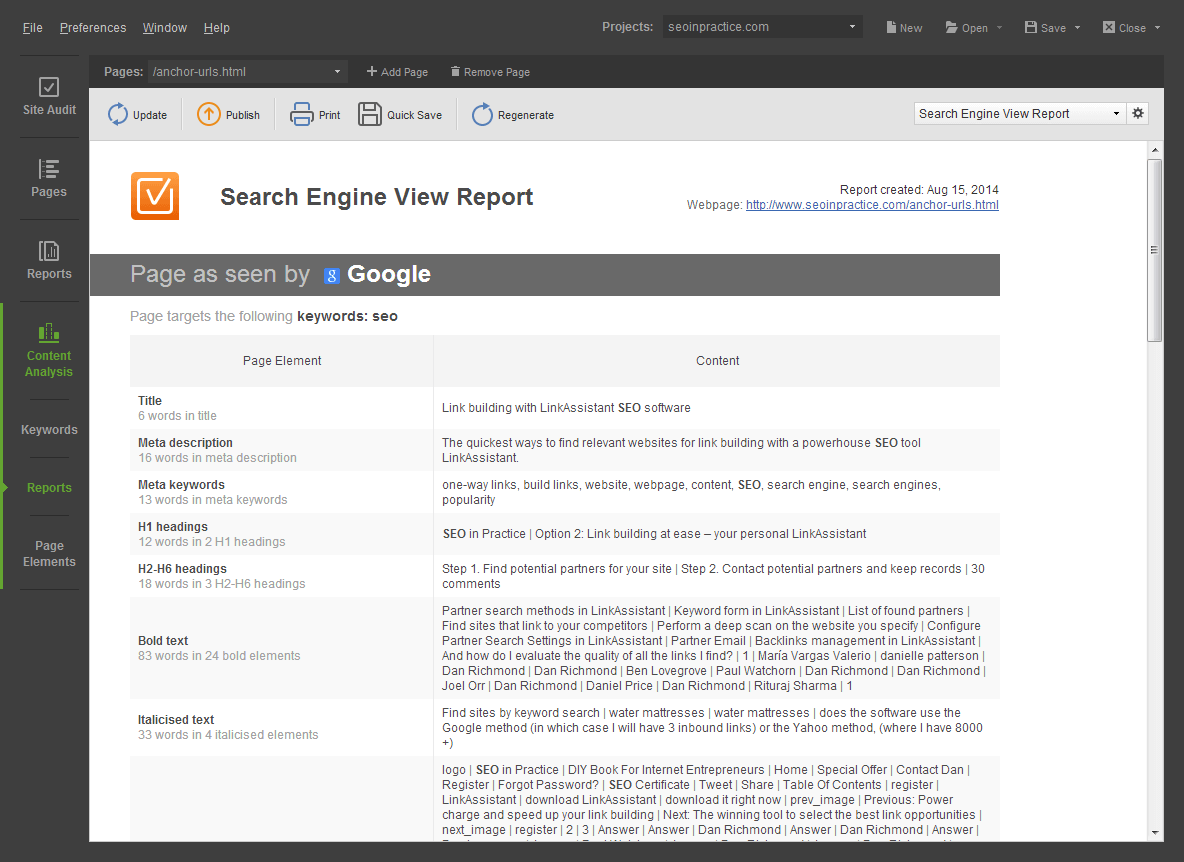Click the Quick Save floppy icon
The height and width of the screenshot is (862, 1184).
coord(370,115)
